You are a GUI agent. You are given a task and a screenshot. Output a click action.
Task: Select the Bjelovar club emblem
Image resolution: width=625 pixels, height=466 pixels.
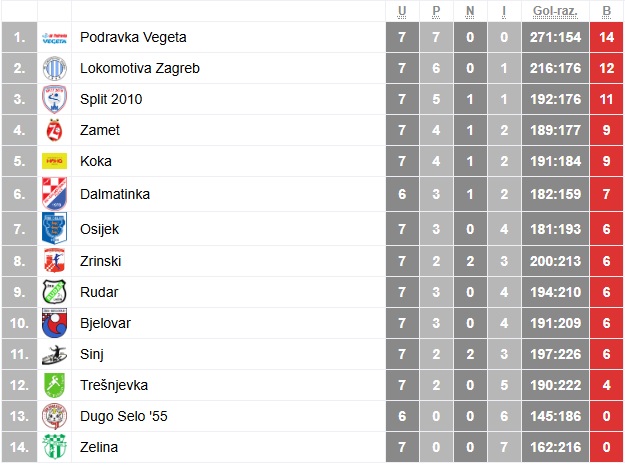coord(54,323)
